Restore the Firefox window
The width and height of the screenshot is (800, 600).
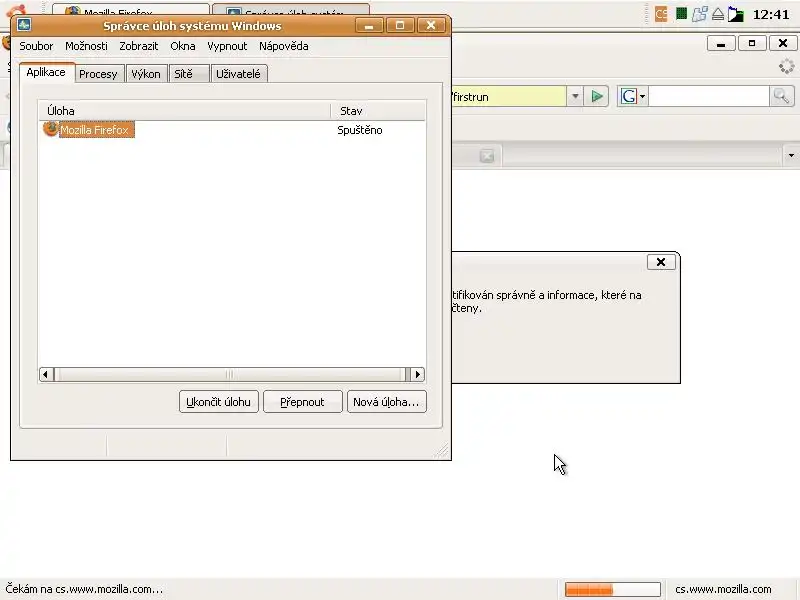coord(752,44)
